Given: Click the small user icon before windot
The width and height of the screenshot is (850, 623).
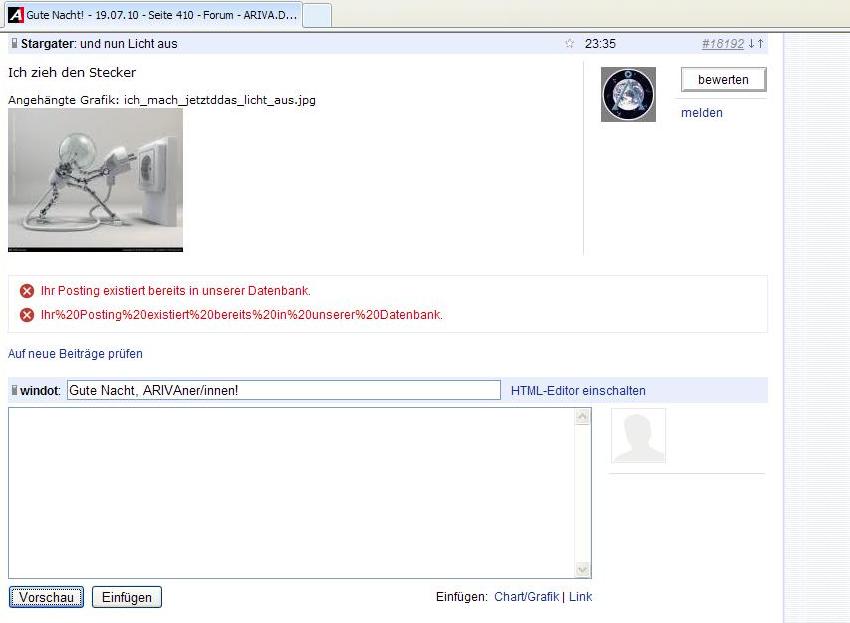Looking at the screenshot, I should click(x=14, y=390).
